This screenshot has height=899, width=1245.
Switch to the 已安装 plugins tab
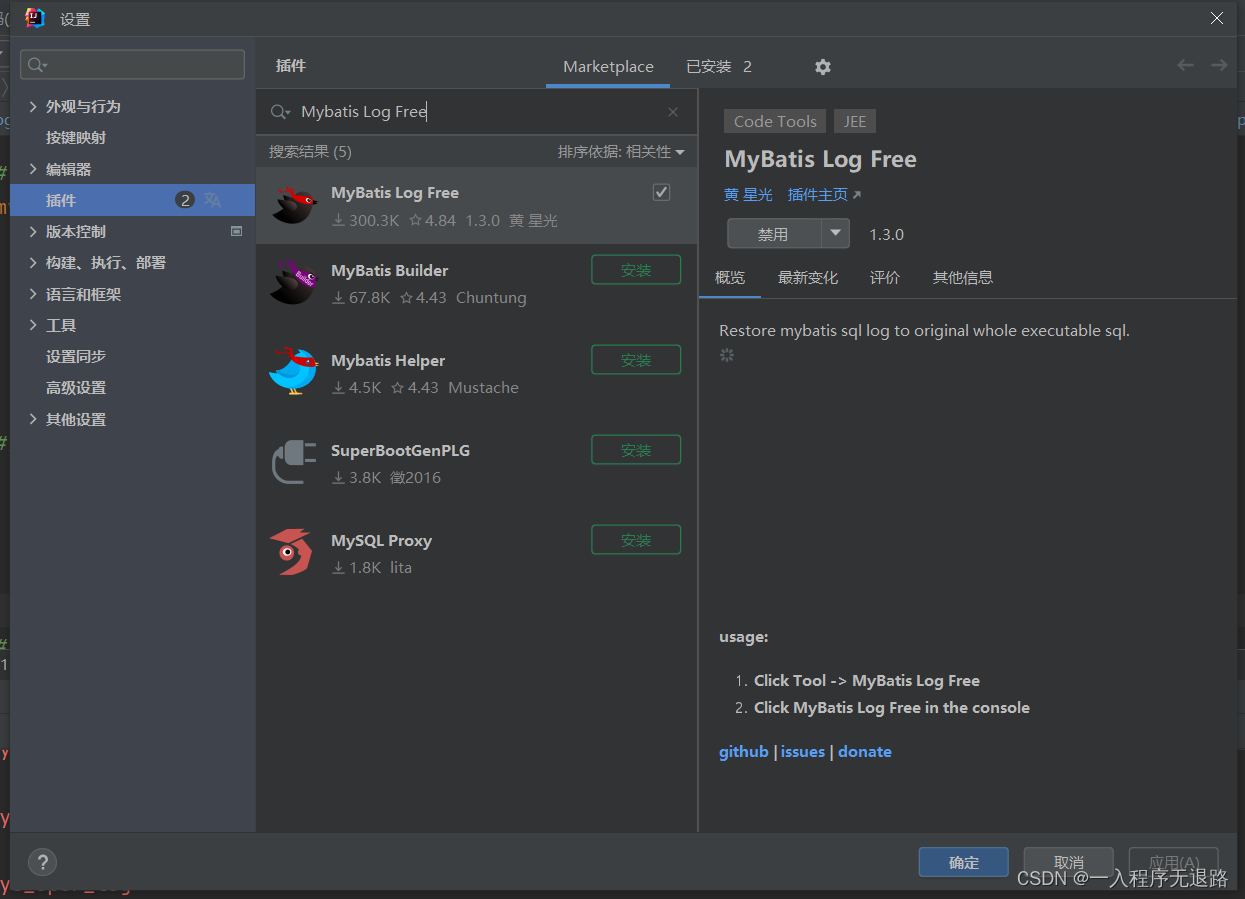pyautogui.click(x=709, y=67)
